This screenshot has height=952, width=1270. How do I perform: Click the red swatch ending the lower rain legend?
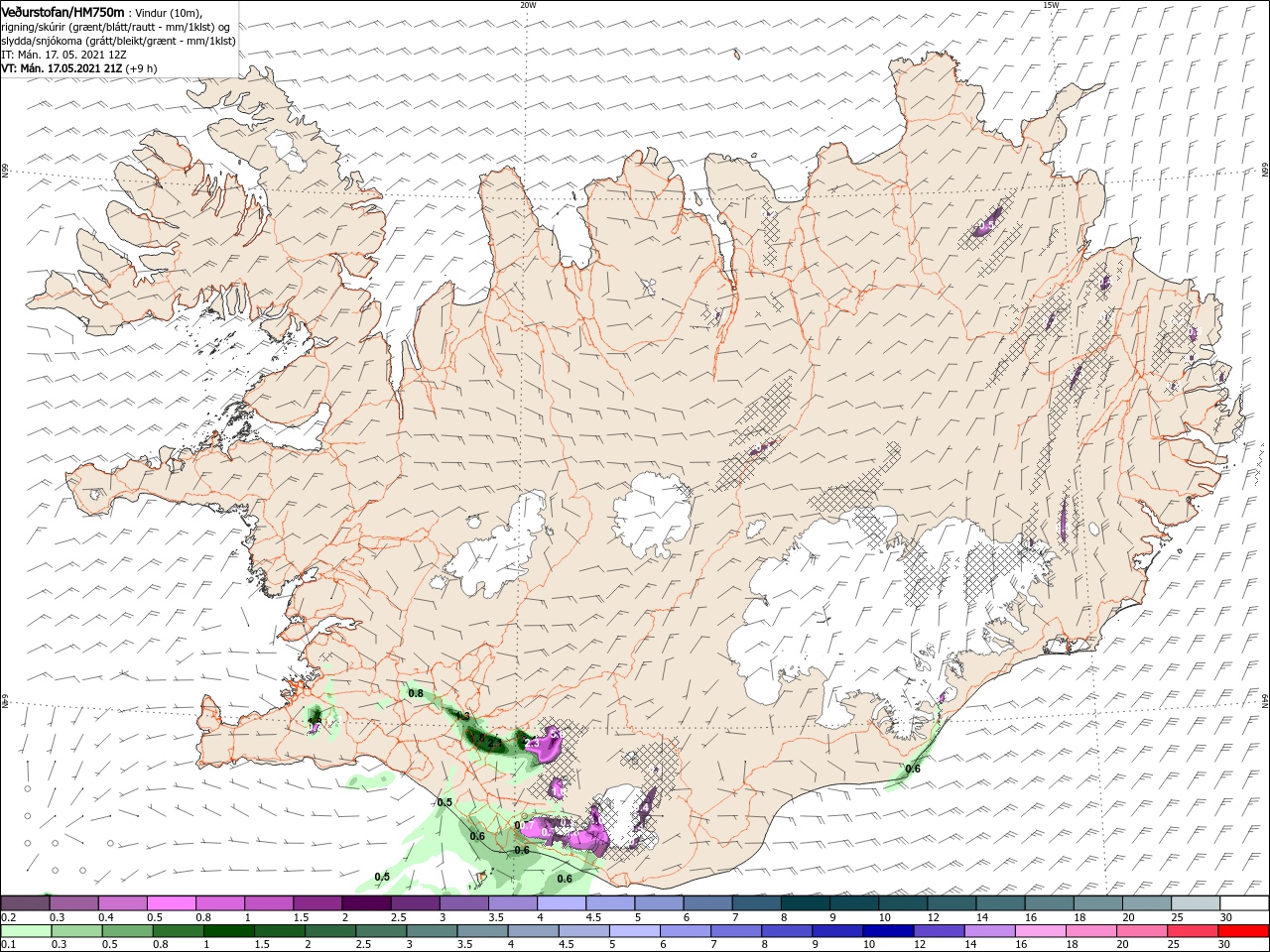coord(1241,931)
